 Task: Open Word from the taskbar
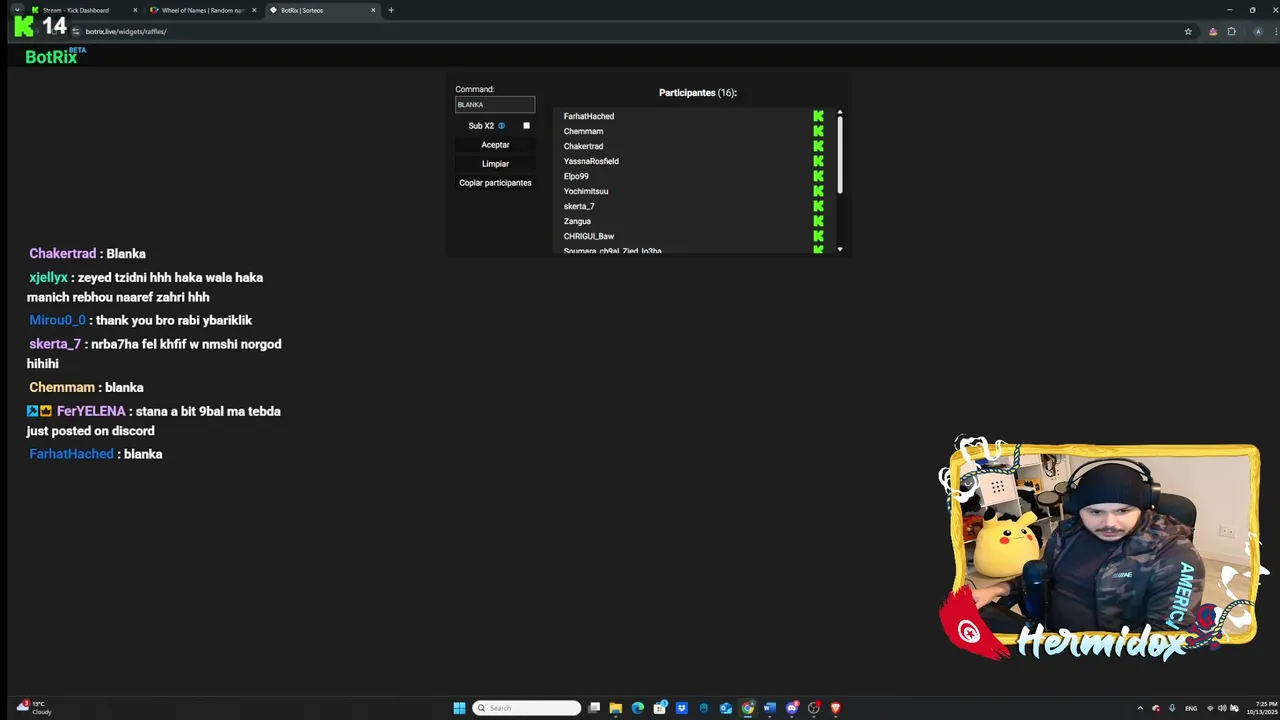coord(770,708)
